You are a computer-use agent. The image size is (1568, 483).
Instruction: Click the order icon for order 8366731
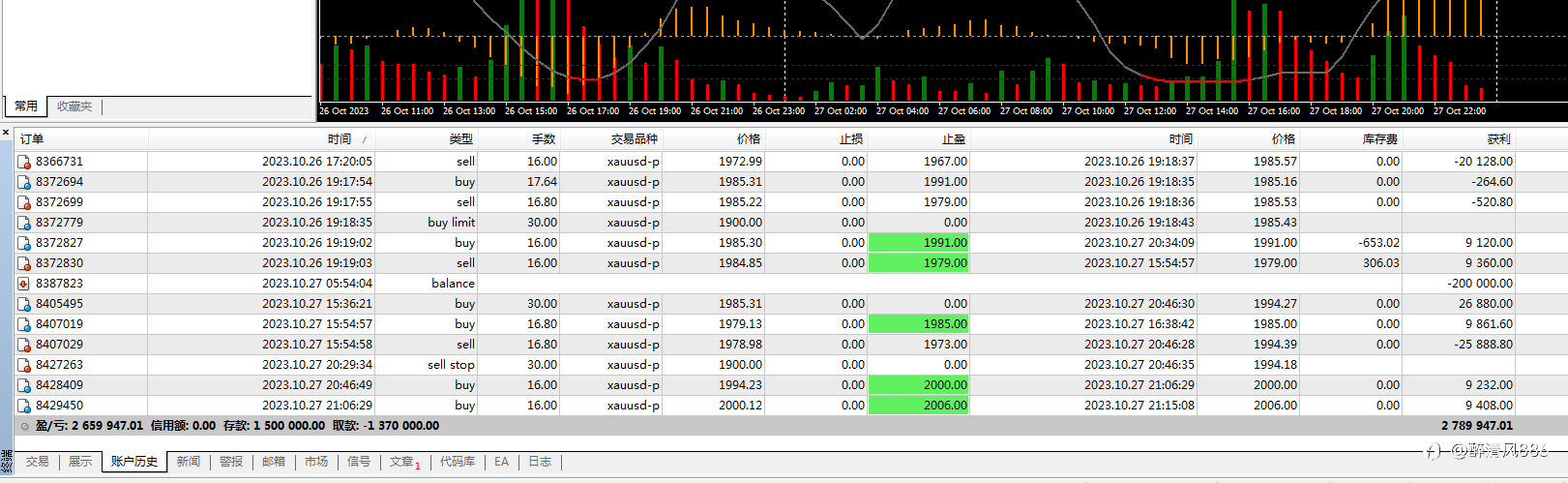pyautogui.click(x=24, y=162)
